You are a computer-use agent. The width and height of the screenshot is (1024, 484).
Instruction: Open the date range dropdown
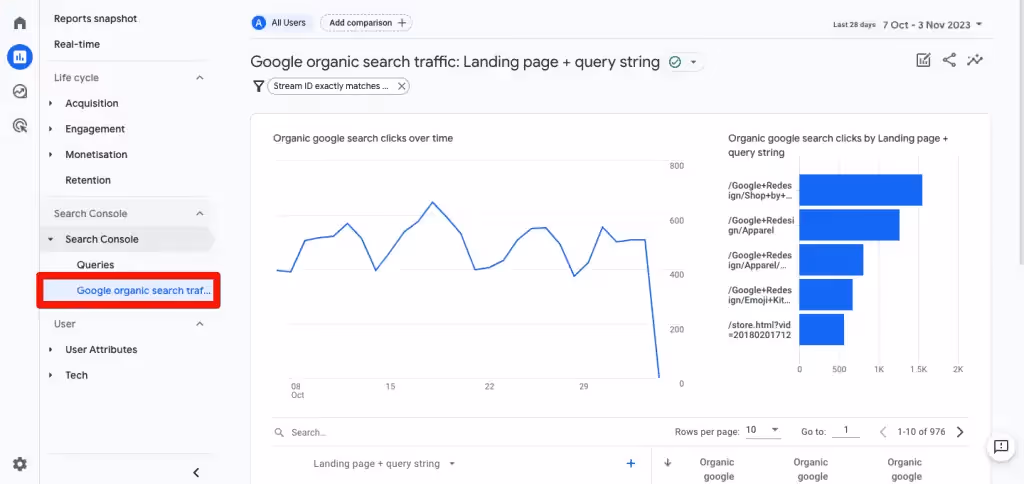click(x=979, y=25)
